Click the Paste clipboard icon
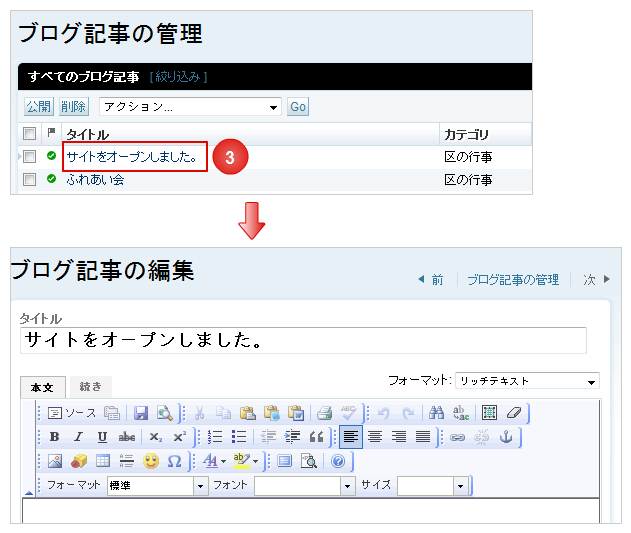The width and height of the screenshot is (631, 533). tap(248, 413)
